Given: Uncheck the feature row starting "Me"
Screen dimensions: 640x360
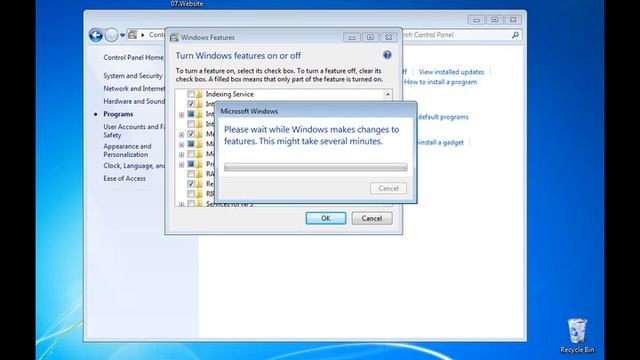Looking at the screenshot, I should point(191,134).
